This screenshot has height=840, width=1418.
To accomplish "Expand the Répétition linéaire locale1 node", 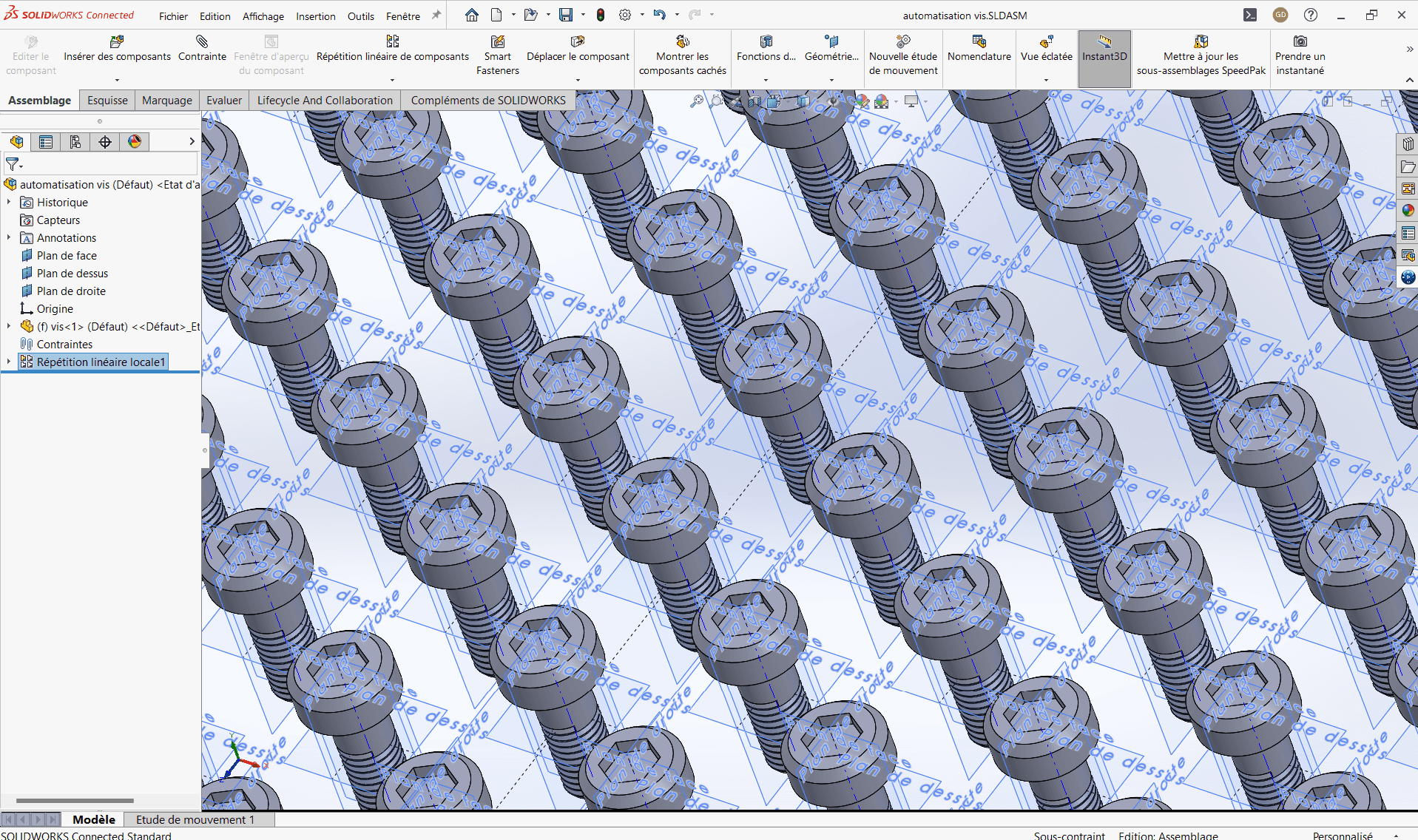I will pyautogui.click(x=9, y=362).
